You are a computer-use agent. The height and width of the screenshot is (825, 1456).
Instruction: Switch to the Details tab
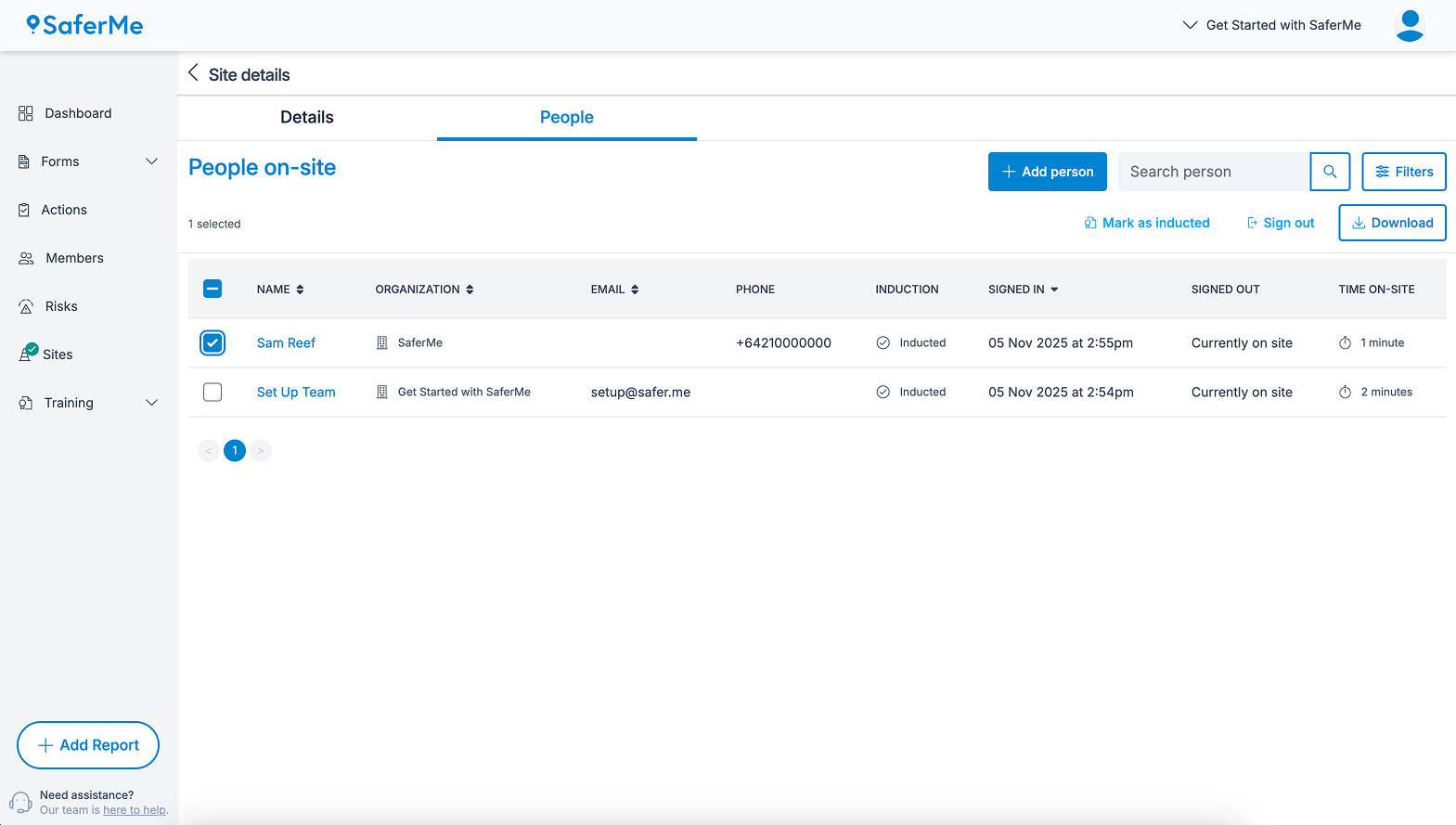306,118
